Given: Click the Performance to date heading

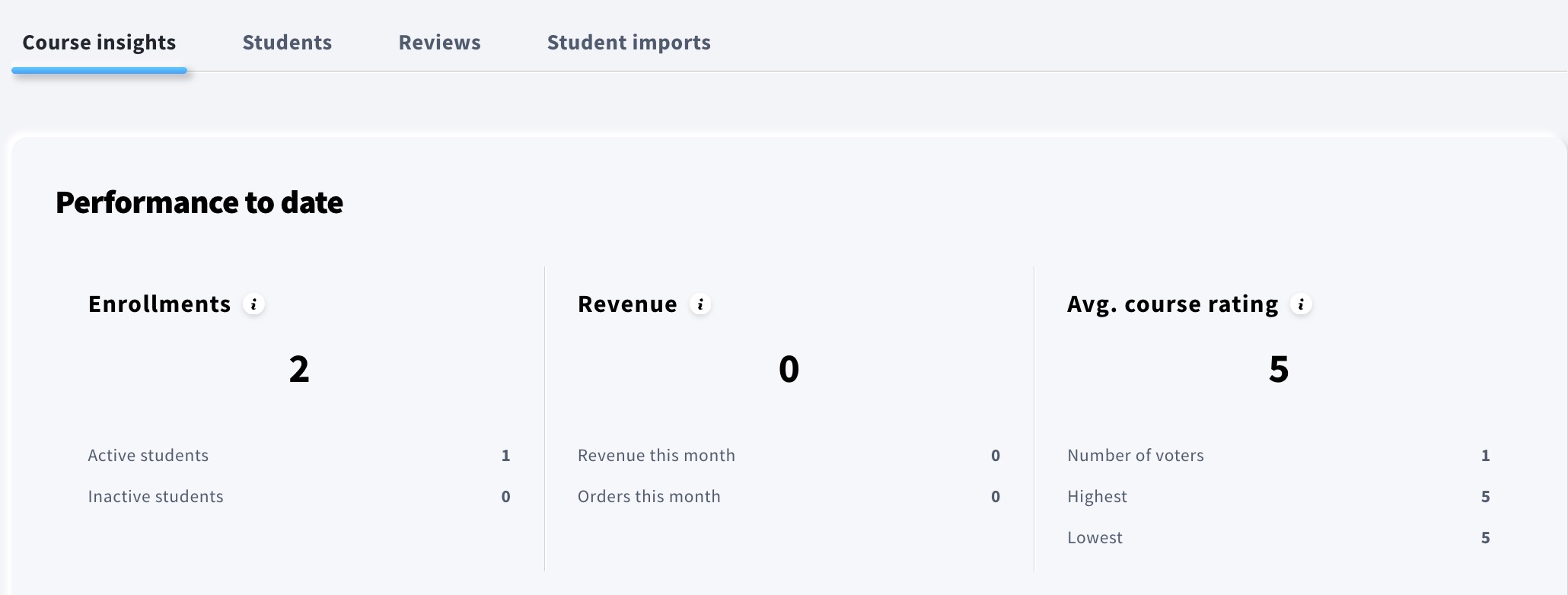Looking at the screenshot, I should (x=199, y=202).
